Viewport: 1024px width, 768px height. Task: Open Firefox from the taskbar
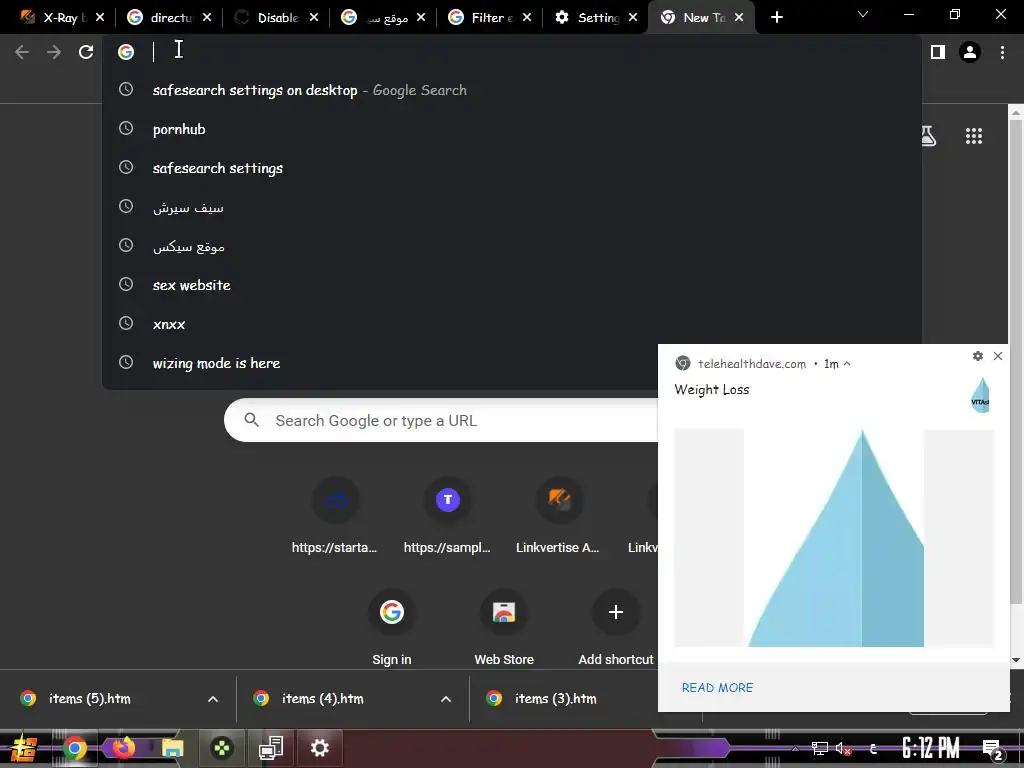coord(123,748)
